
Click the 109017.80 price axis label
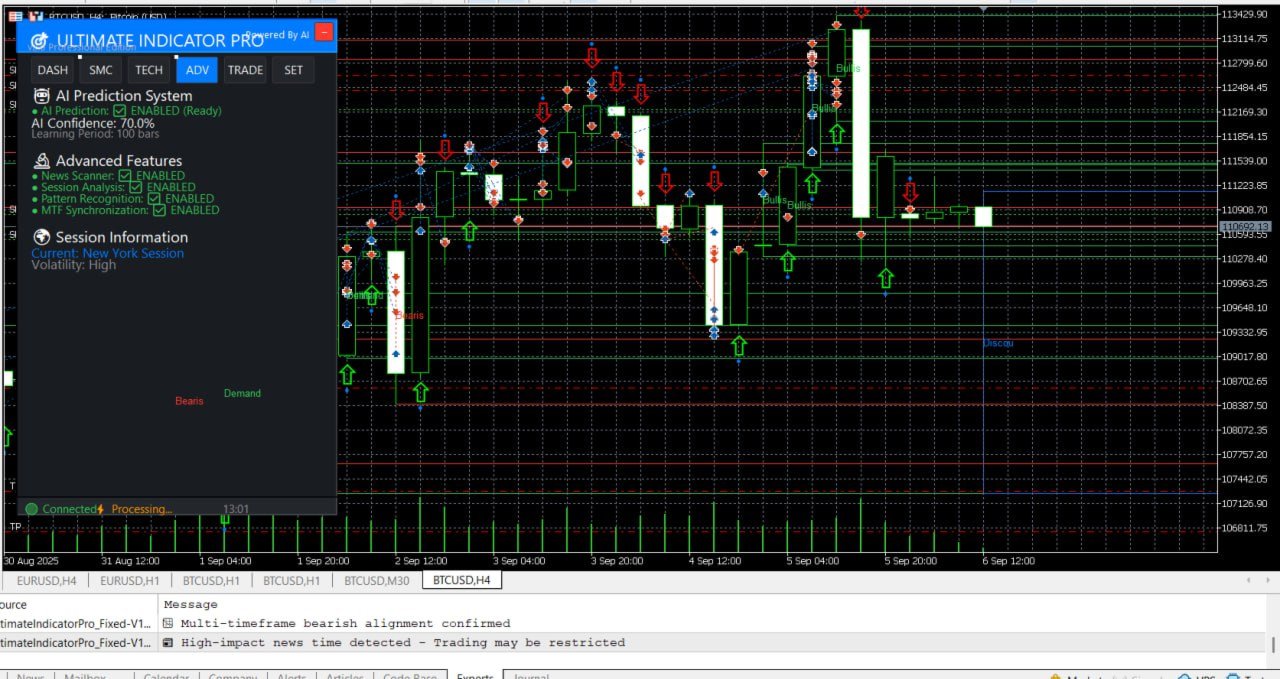point(1244,356)
